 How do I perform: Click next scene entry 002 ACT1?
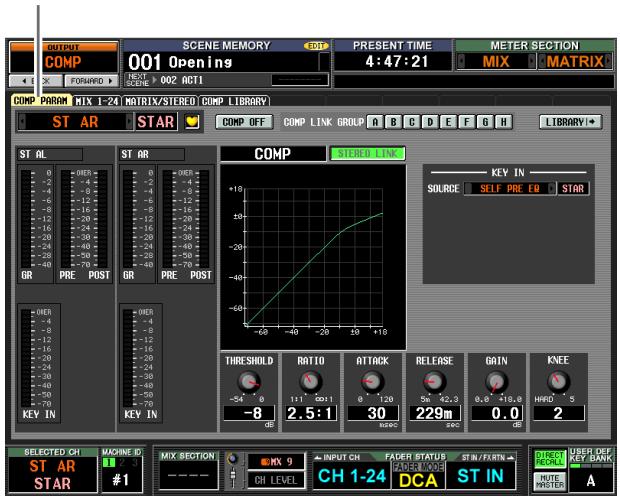pyautogui.click(x=181, y=80)
